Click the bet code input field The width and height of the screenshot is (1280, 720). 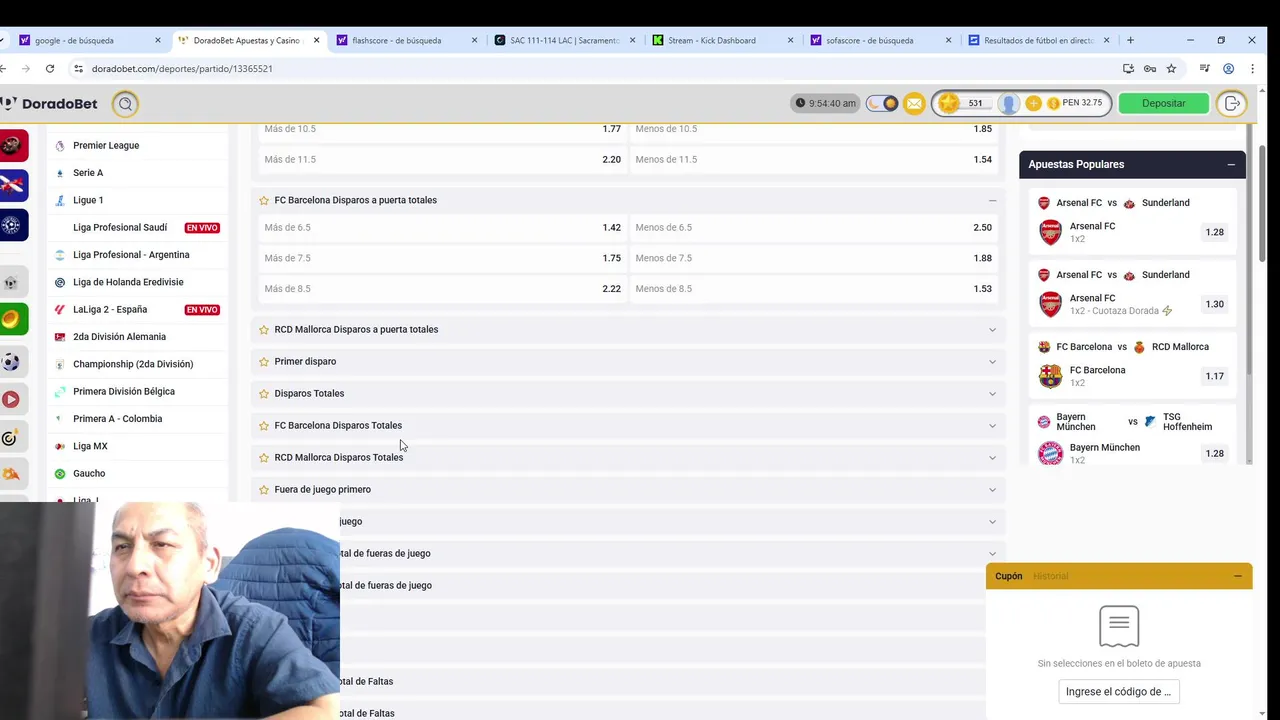[x=1118, y=691]
